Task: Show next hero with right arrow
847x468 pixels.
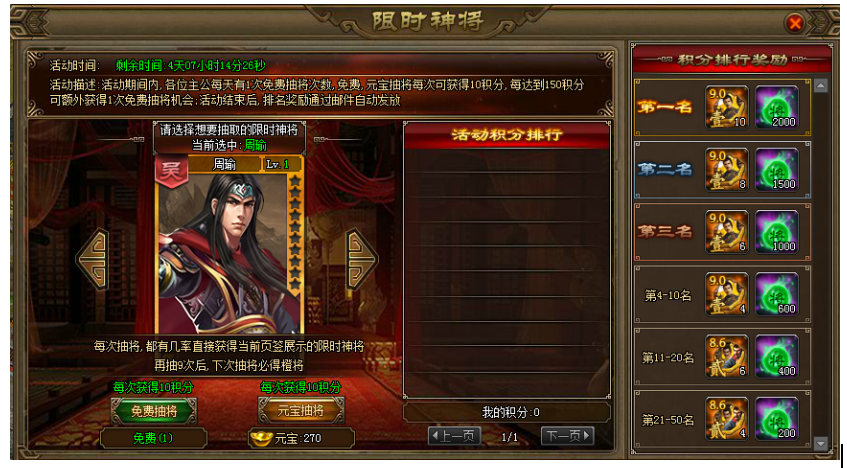Action: pos(361,259)
